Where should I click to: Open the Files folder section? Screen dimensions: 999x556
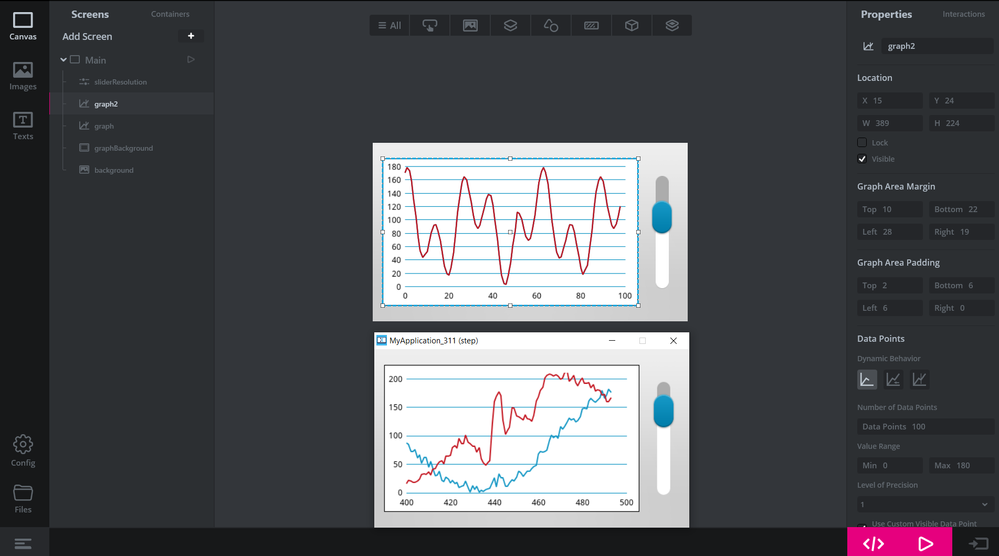click(x=23, y=499)
